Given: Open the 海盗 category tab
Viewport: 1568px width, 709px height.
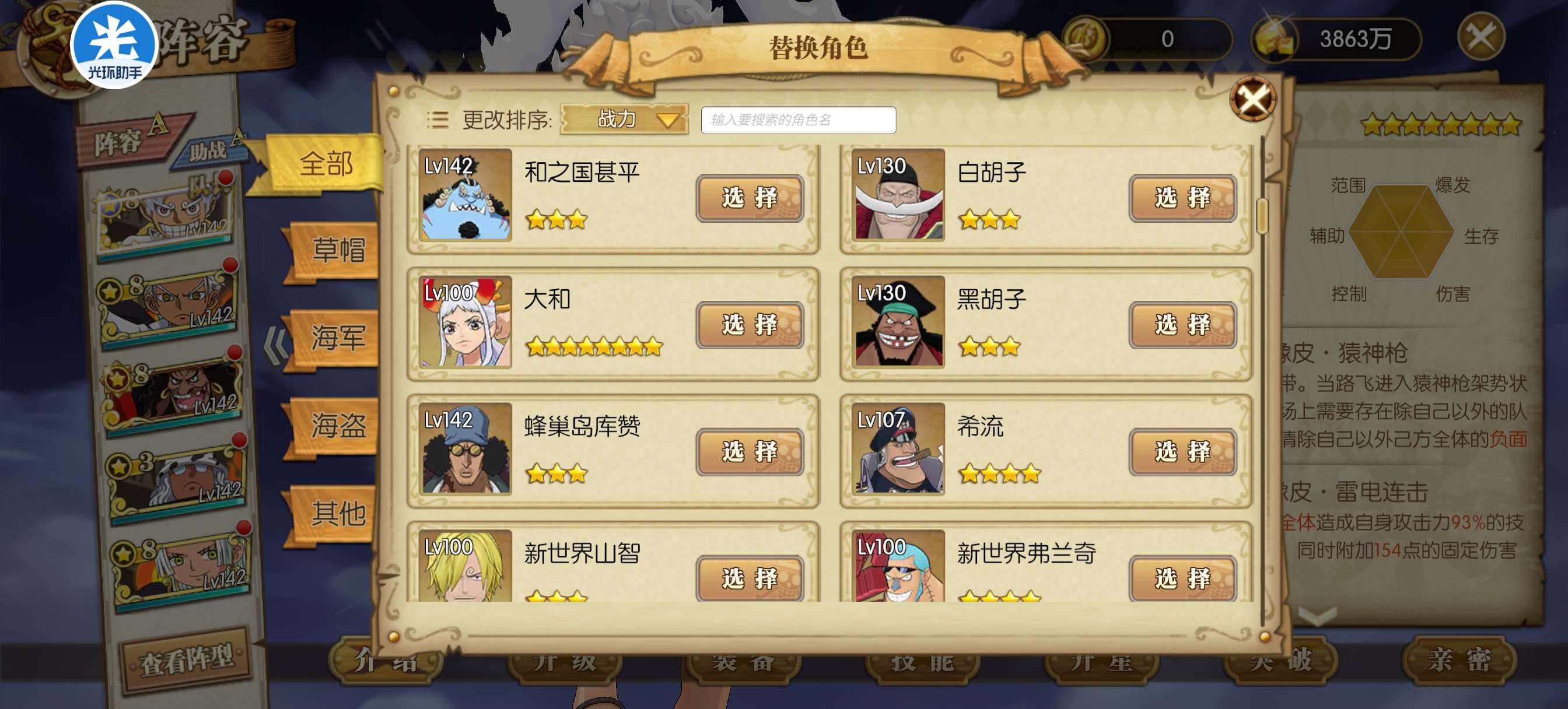Looking at the screenshot, I should coord(336,426).
